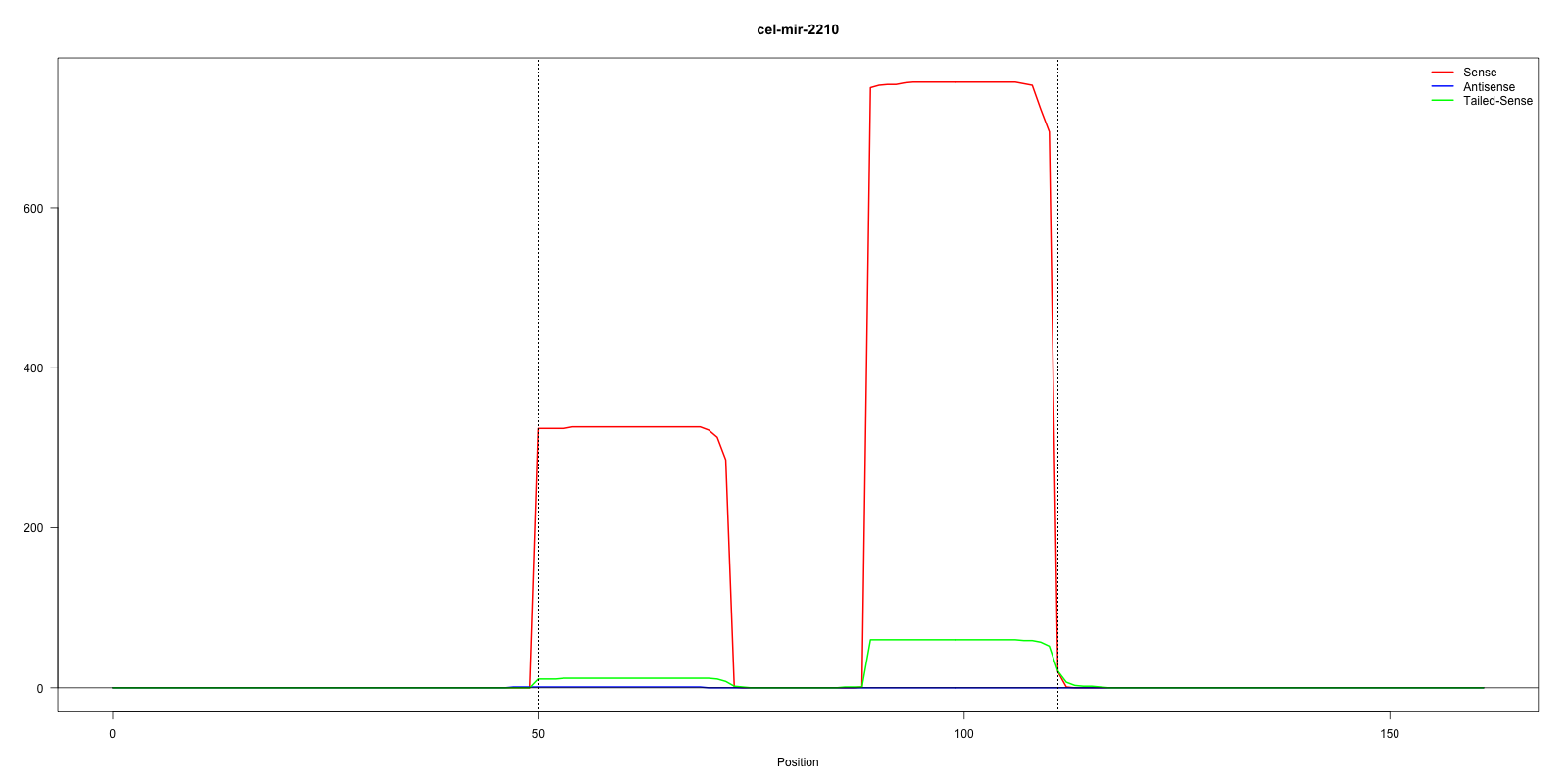Select the red Sense legend line swatch
The image size is (1568, 784).
click(1442, 73)
